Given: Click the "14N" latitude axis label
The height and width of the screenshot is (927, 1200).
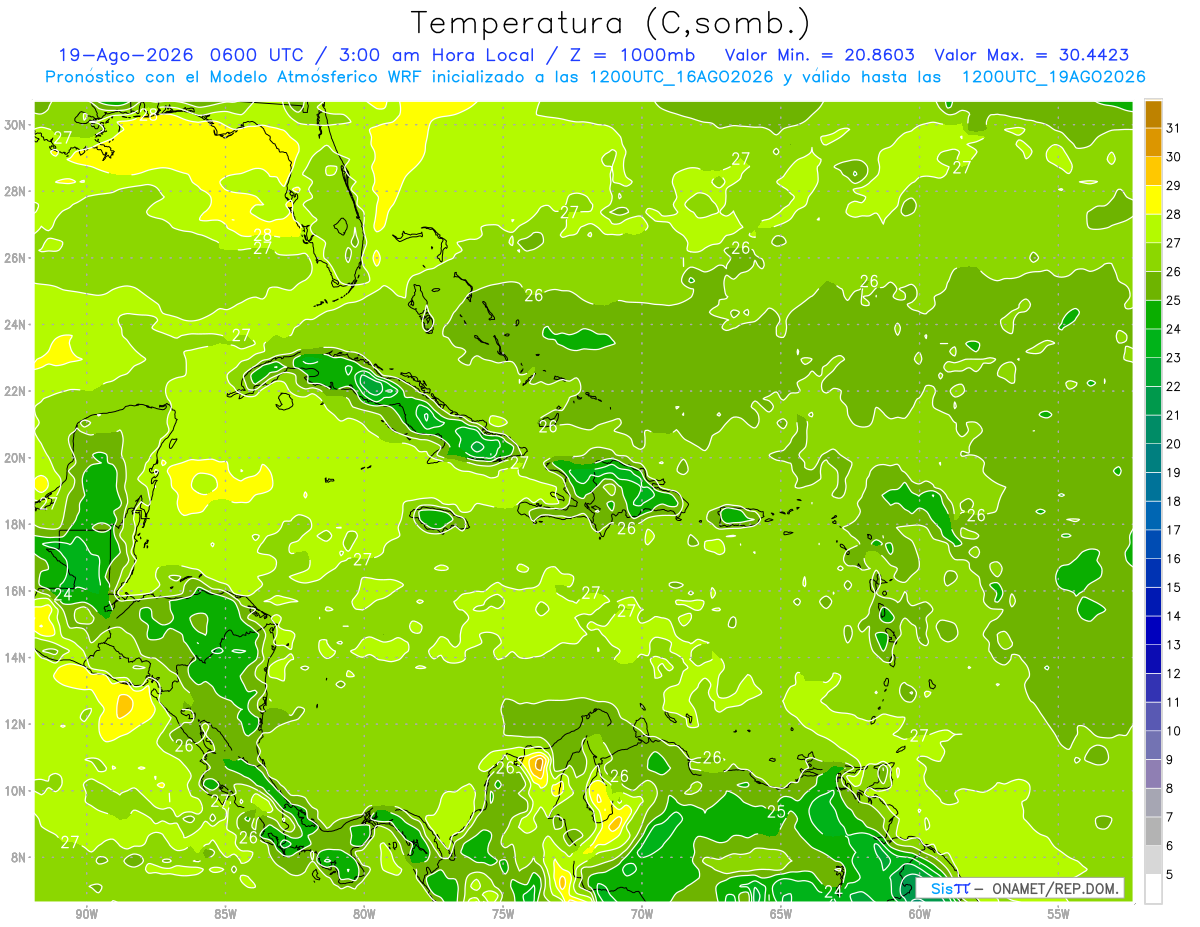Looking at the screenshot, I should tap(16, 658).
